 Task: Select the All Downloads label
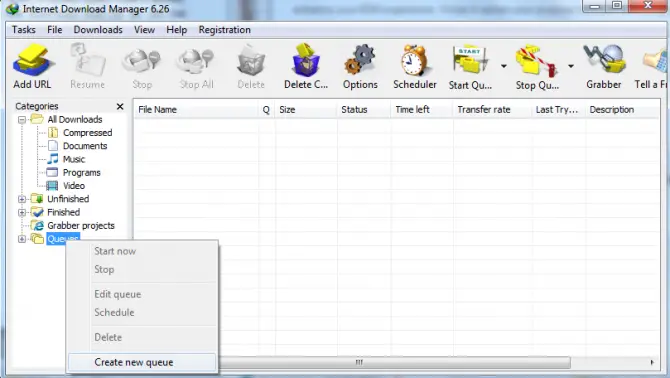(75, 120)
